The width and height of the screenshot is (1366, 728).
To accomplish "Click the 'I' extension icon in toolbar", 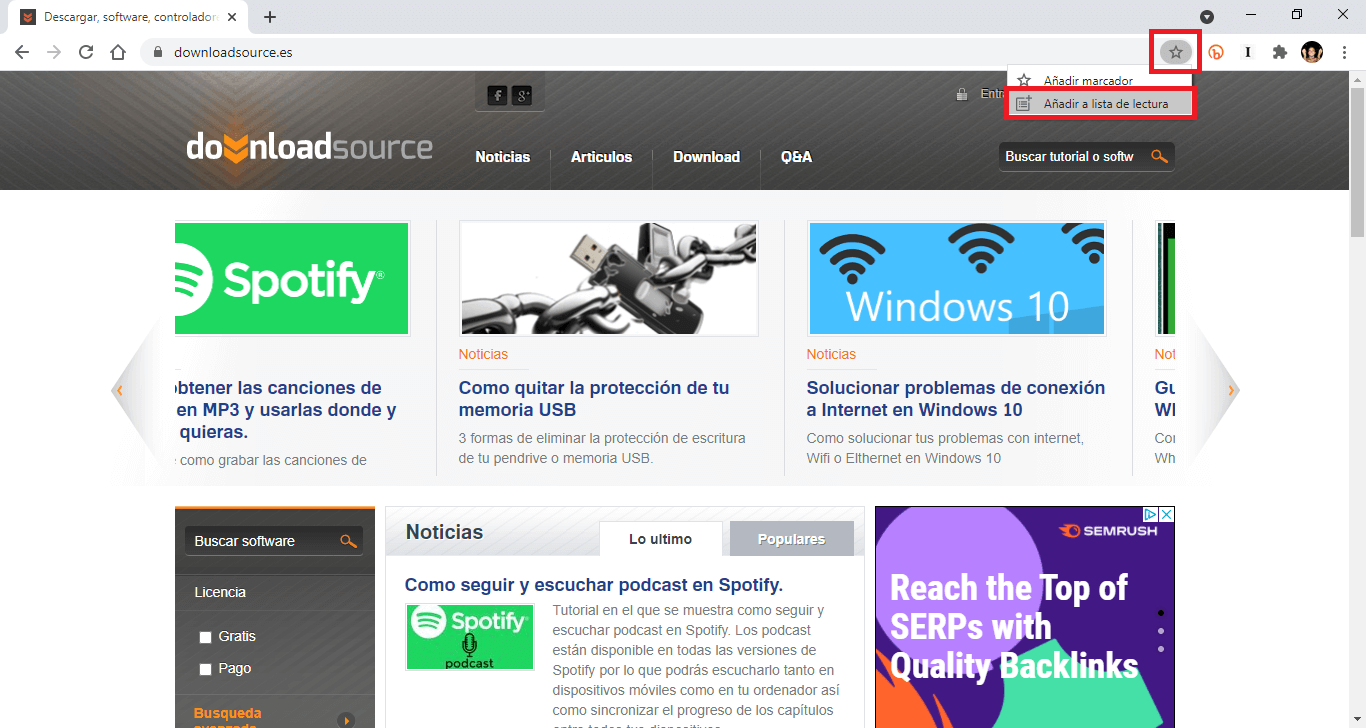I will point(1248,52).
